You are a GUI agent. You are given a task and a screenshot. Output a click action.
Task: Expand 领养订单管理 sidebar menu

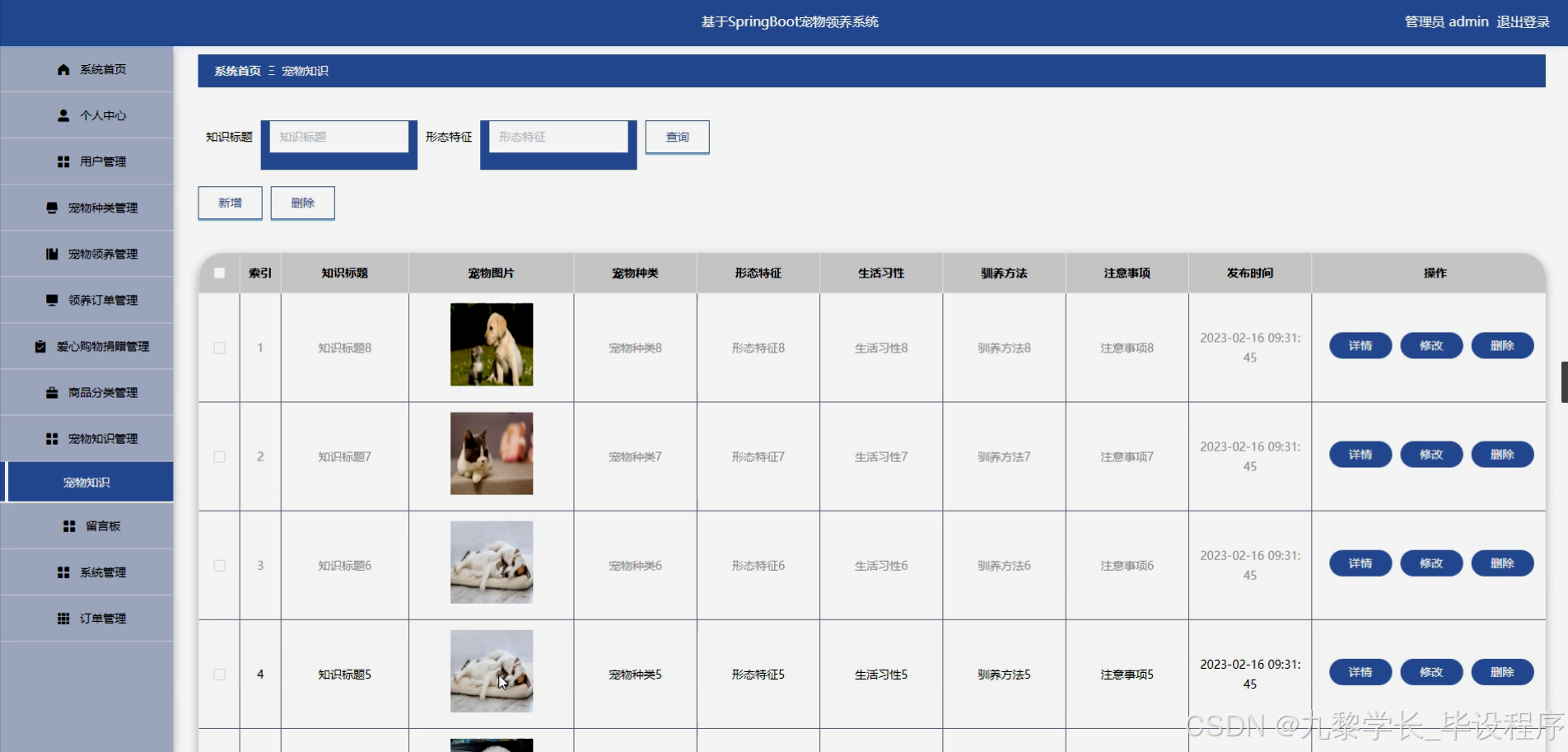tap(86, 300)
